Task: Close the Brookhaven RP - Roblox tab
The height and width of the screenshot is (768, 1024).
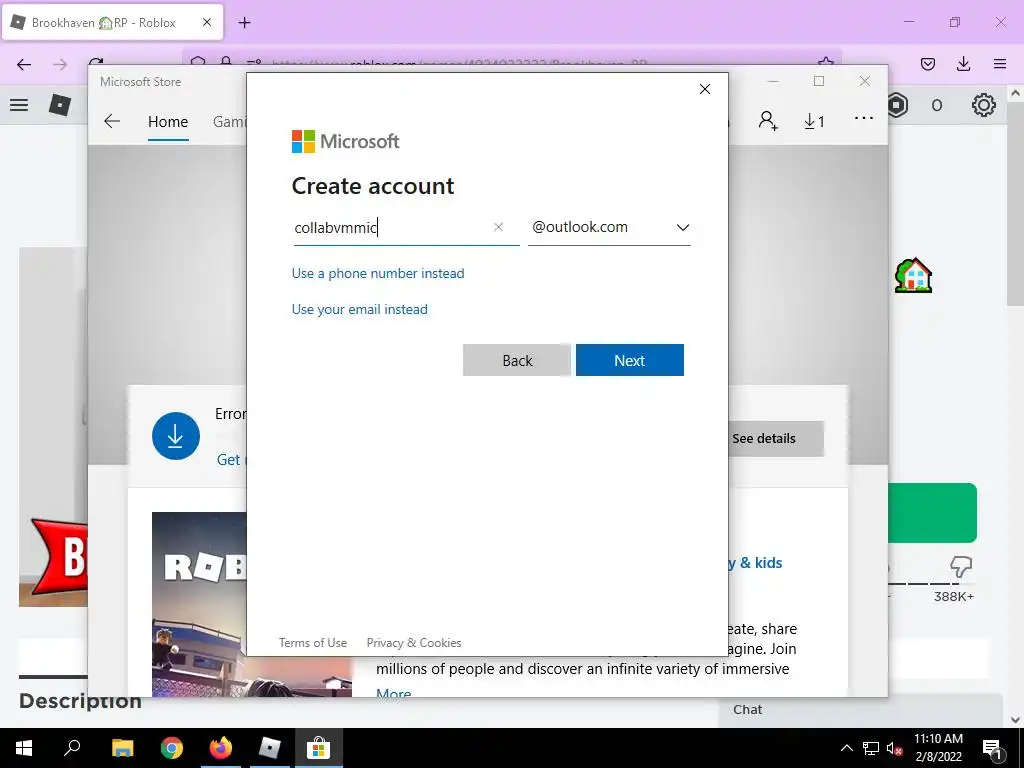Action: click(x=207, y=22)
